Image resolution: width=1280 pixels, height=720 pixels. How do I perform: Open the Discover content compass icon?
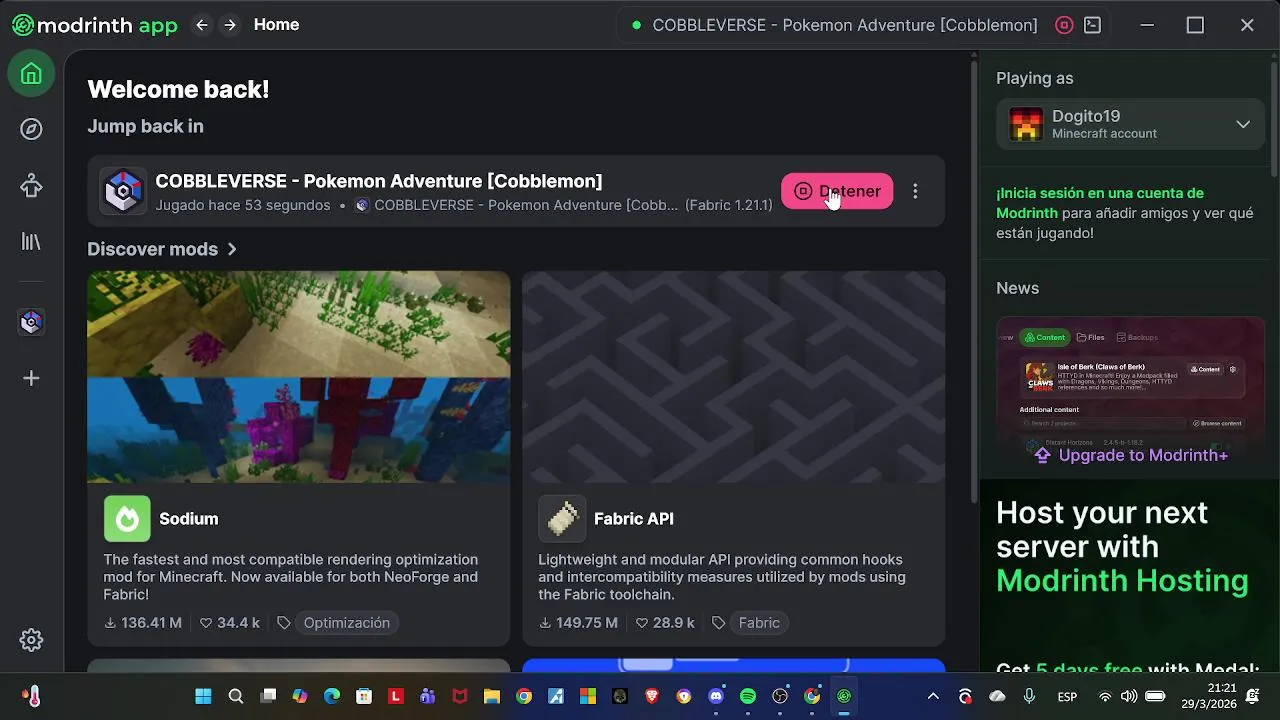point(31,129)
